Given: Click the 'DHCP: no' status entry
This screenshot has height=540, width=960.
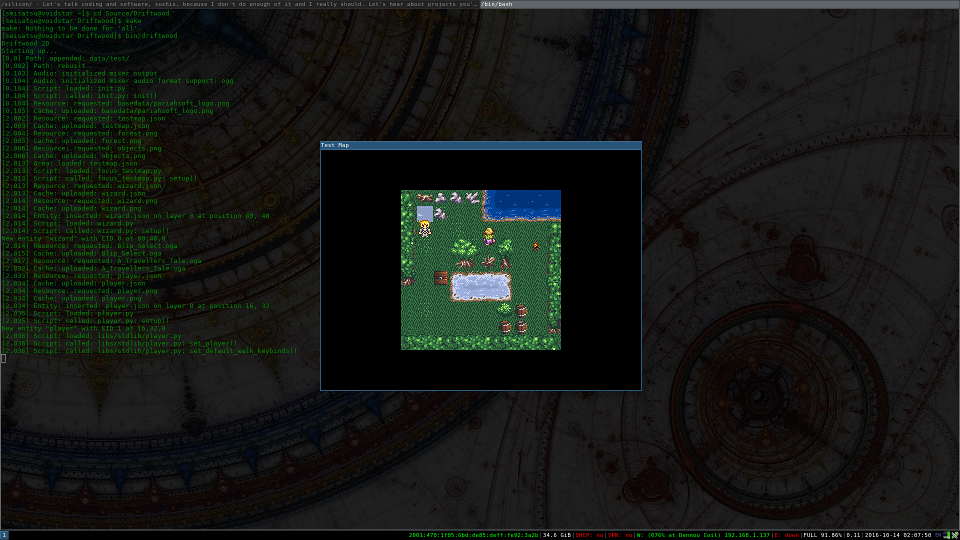Looking at the screenshot, I should pos(588,535).
